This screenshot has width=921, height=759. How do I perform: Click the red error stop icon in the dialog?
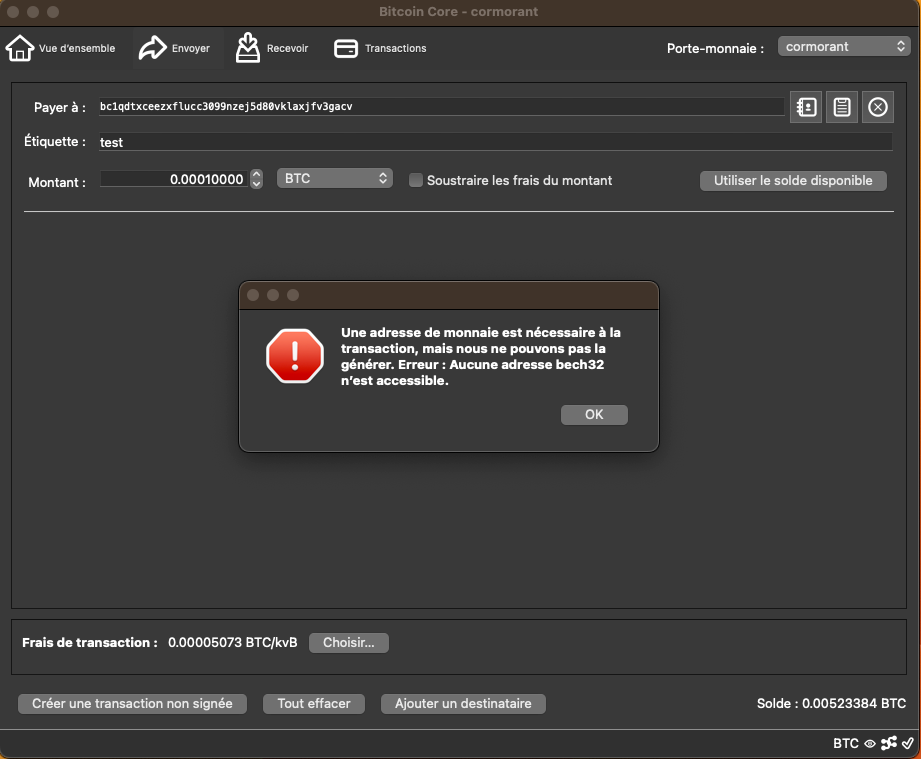[x=295, y=356]
